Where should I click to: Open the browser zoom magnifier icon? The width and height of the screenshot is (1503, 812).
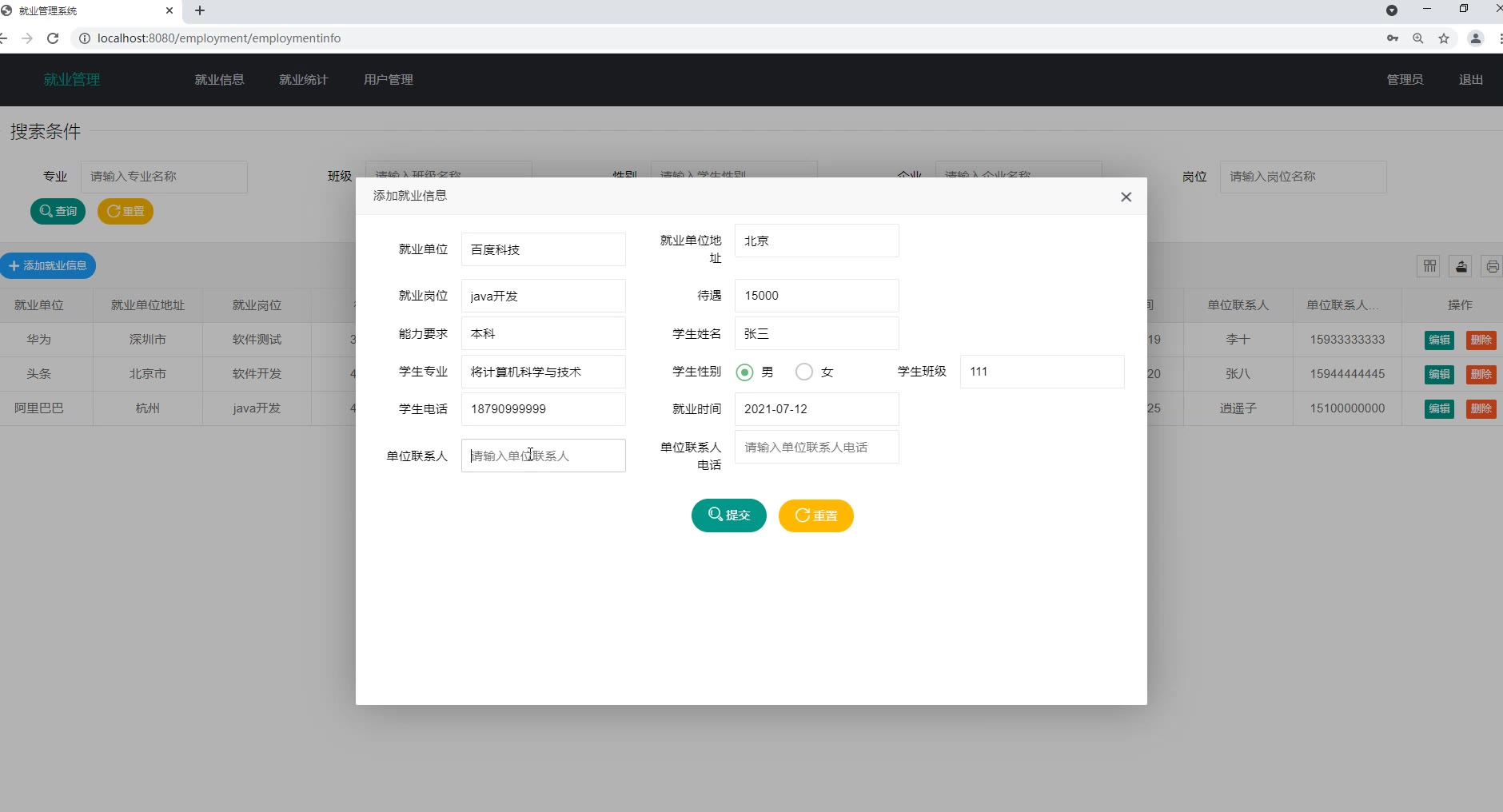(x=1417, y=38)
